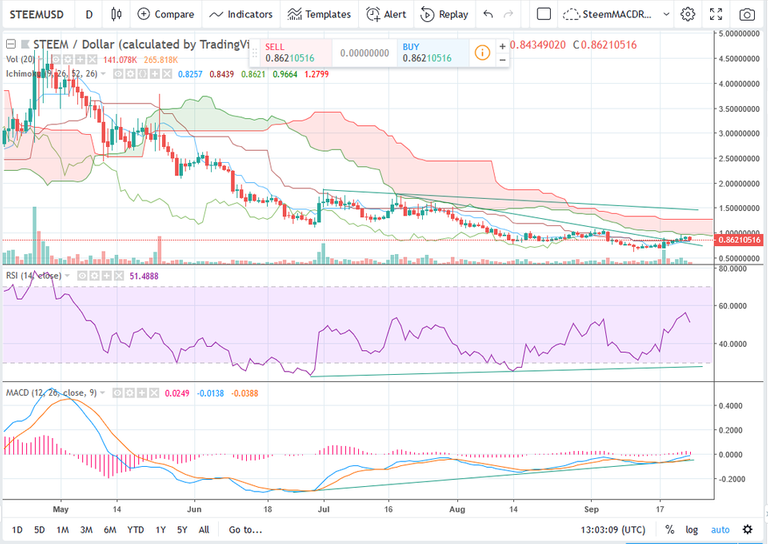Decrease order quantity with minus stepper

click(x=502, y=60)
